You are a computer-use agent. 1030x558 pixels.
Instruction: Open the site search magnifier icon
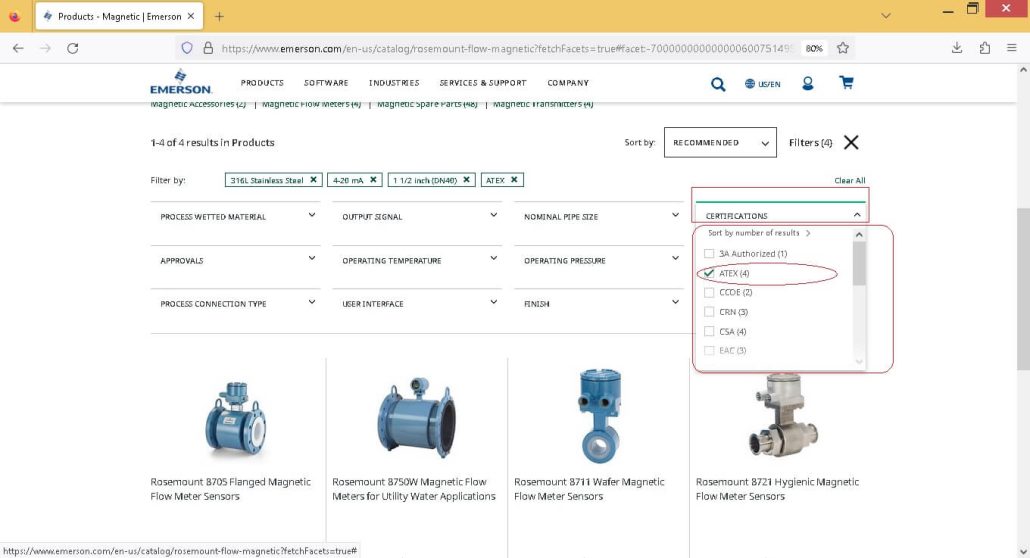tap(718, 83)
